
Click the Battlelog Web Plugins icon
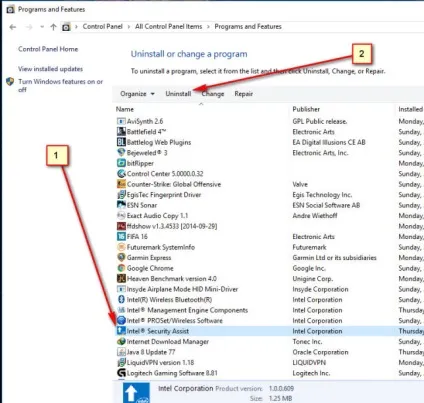(121, 142)
